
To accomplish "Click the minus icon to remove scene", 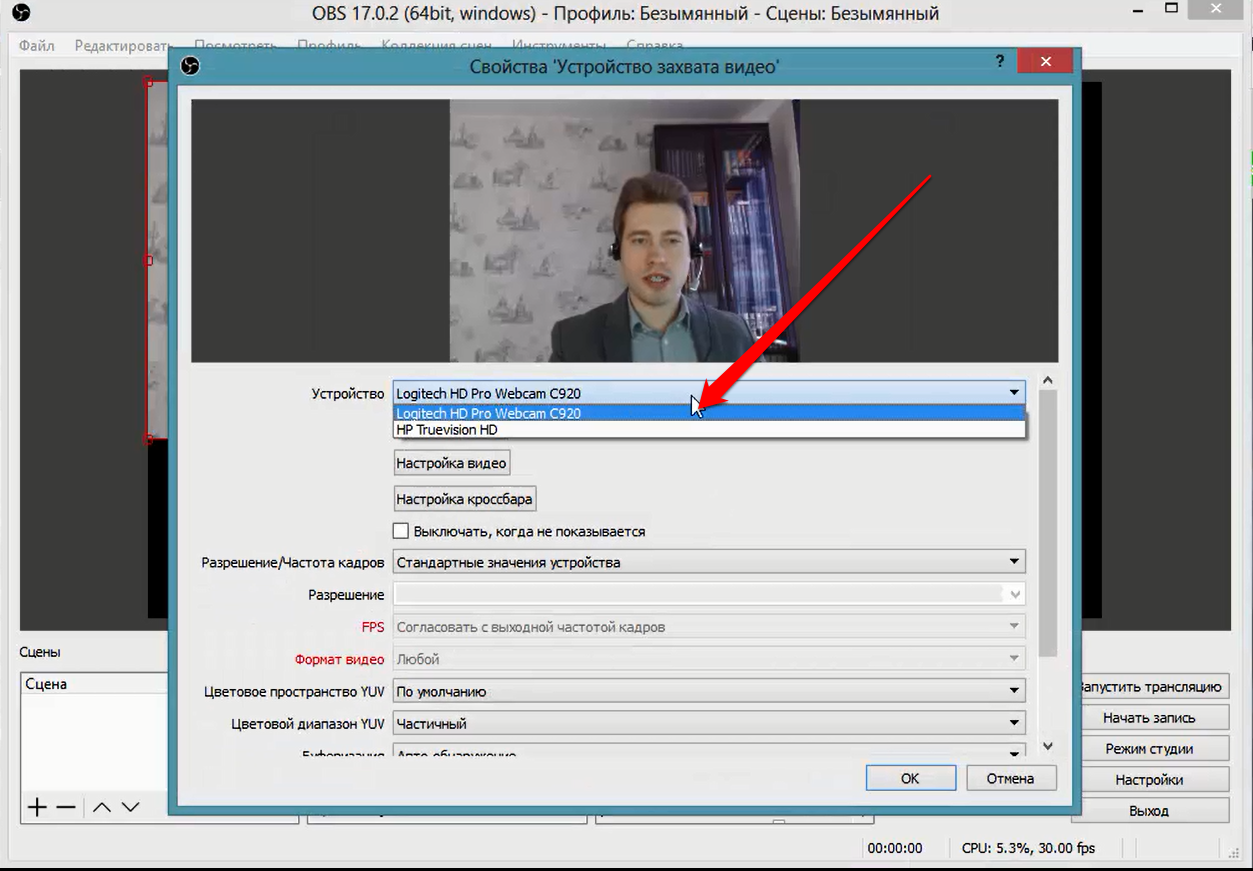I will tap(66, 807).
